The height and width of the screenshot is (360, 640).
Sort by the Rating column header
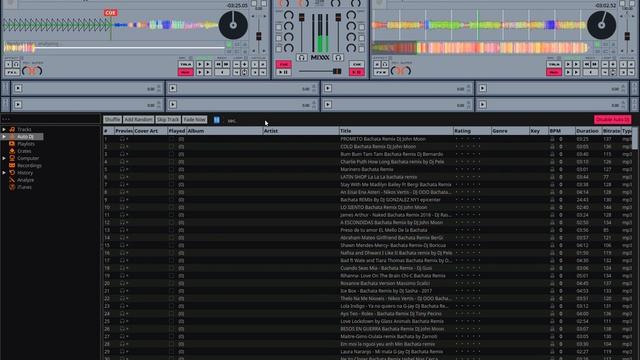pyautogui.click(x=472, y=131)
